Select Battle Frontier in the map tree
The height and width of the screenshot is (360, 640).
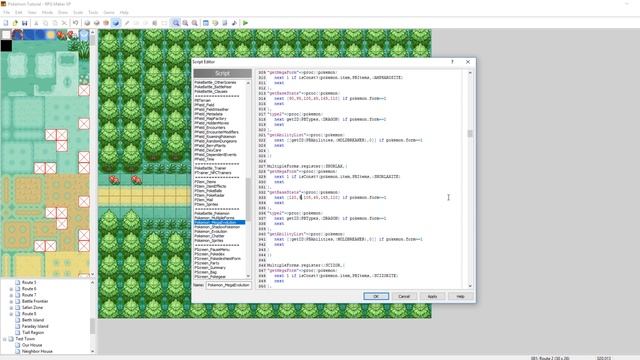click(x=35, y=301)
